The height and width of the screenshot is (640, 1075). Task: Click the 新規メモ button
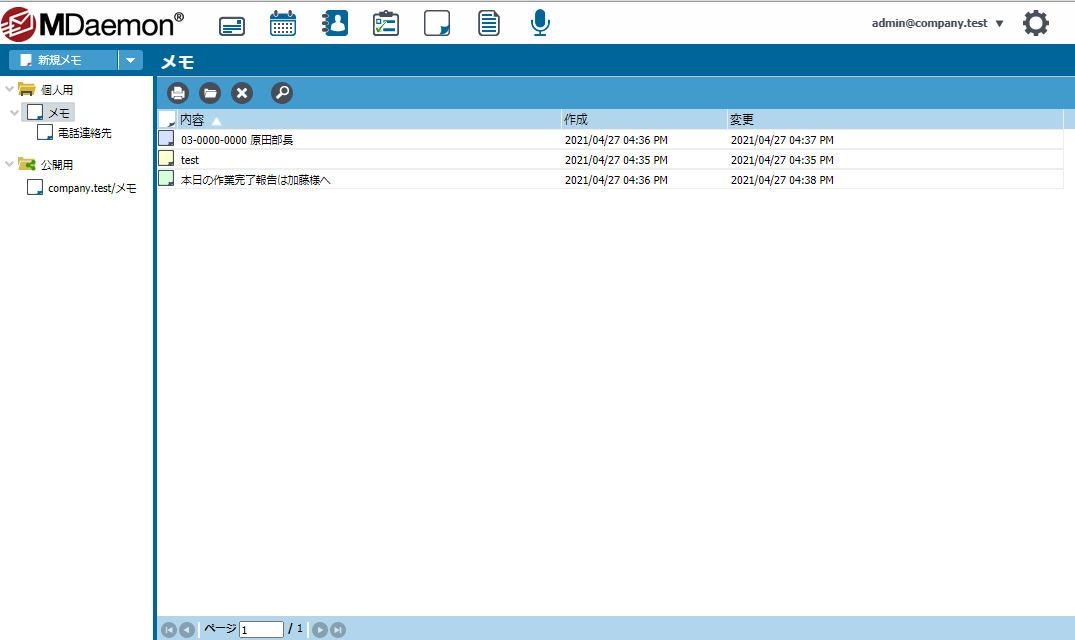[x=62, y=60]
